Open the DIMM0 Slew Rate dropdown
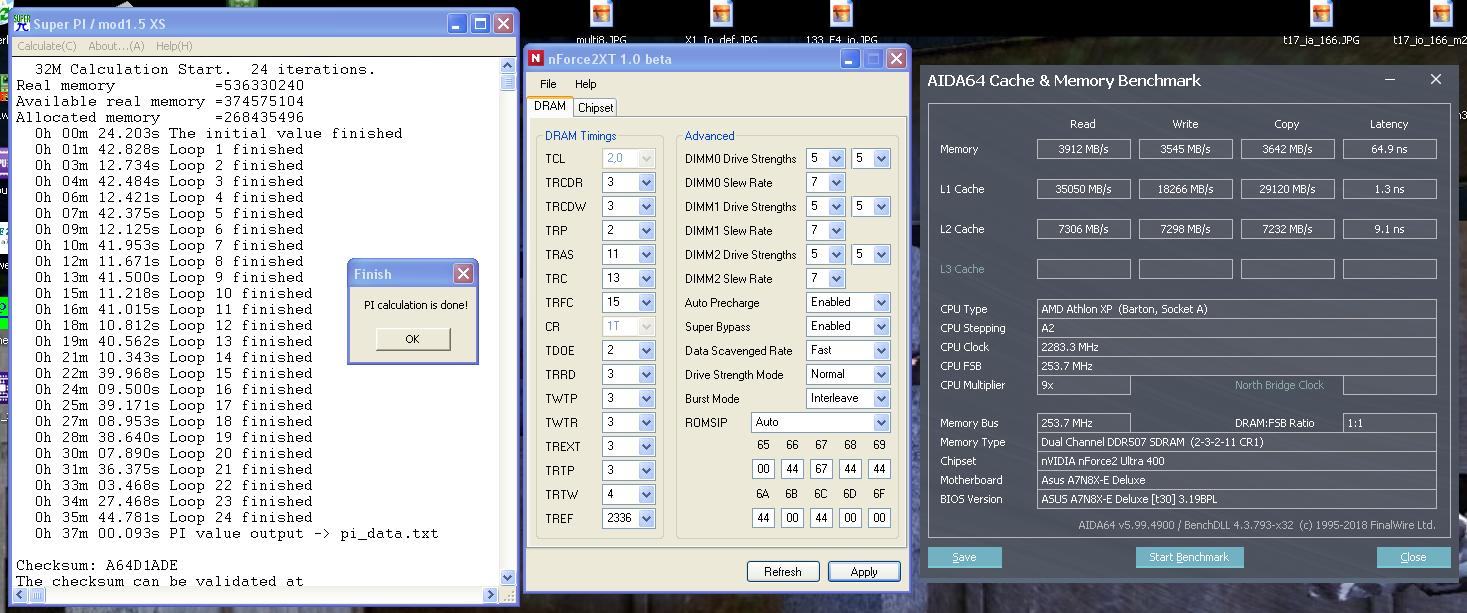This screenshot has width=1467, height=613. click(x=836, y=183)
